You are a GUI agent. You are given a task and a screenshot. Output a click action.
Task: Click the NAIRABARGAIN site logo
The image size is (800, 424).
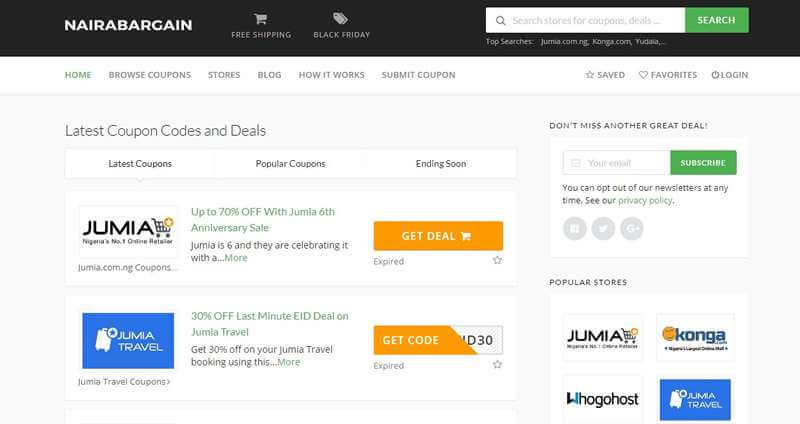(x=128, y=25)
